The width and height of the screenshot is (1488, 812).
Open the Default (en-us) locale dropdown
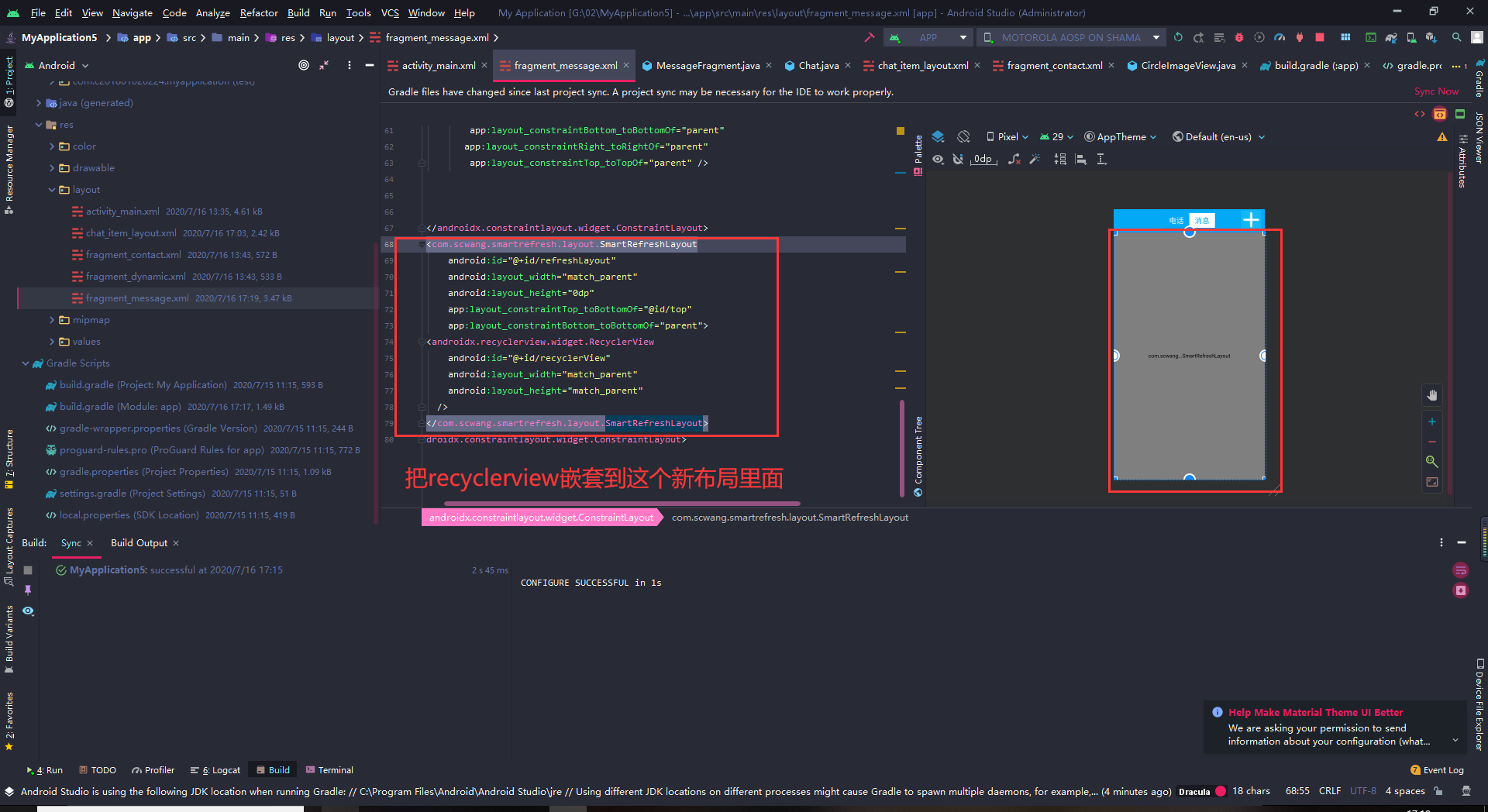point(1218,136)
